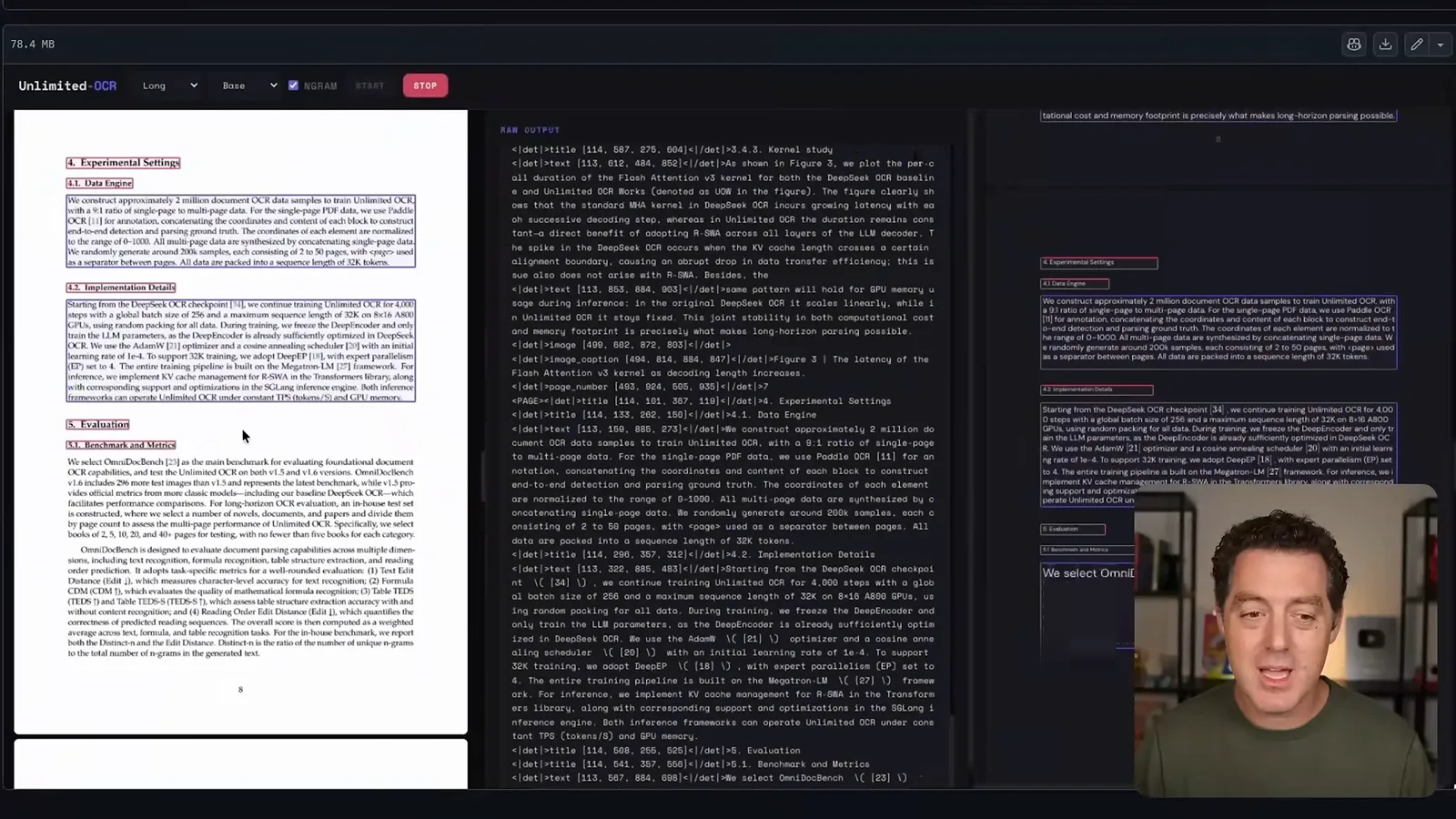Click the document page 8 preview
The image size is (1456, 819).
coord(241,422)
